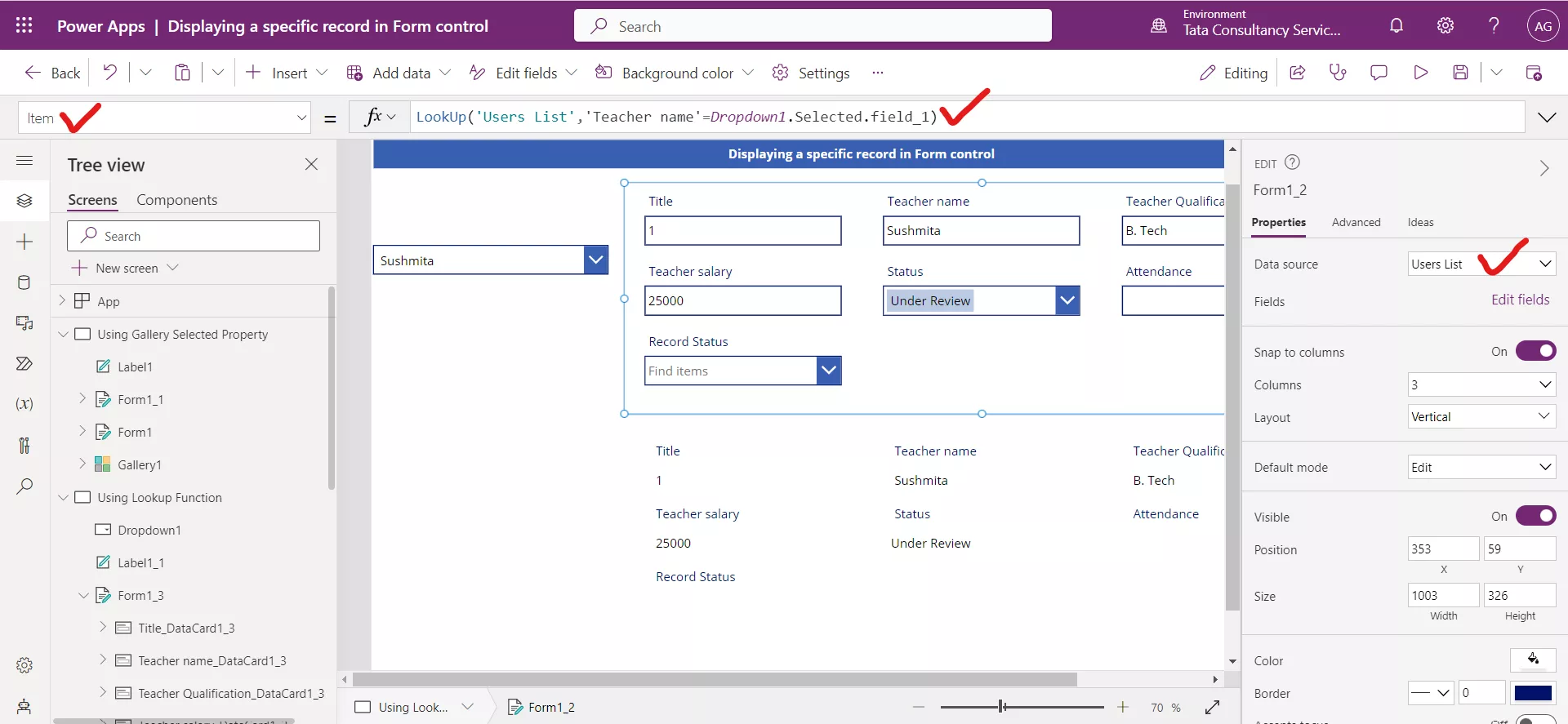Open Advanced tools icon in sidebar

(24, 445)
